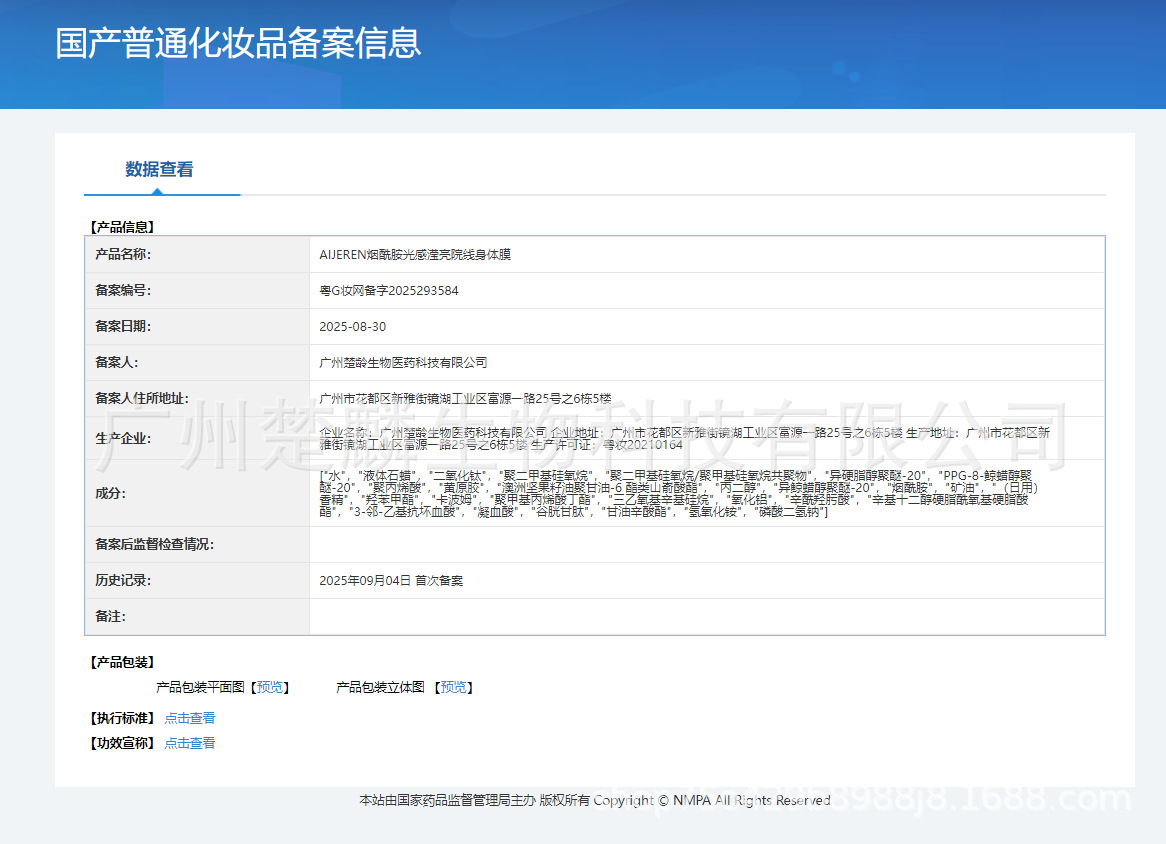1166x844 pixels.
Task: Select 备案人 value 广州楚龄生物医药科技有限公司
Action: tap(403, 363)
